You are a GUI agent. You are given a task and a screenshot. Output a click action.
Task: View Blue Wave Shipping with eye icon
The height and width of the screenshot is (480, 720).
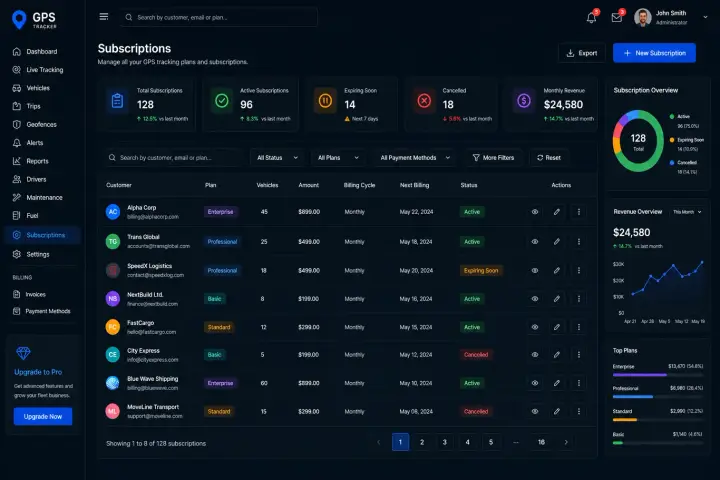(x=534, y=383)
